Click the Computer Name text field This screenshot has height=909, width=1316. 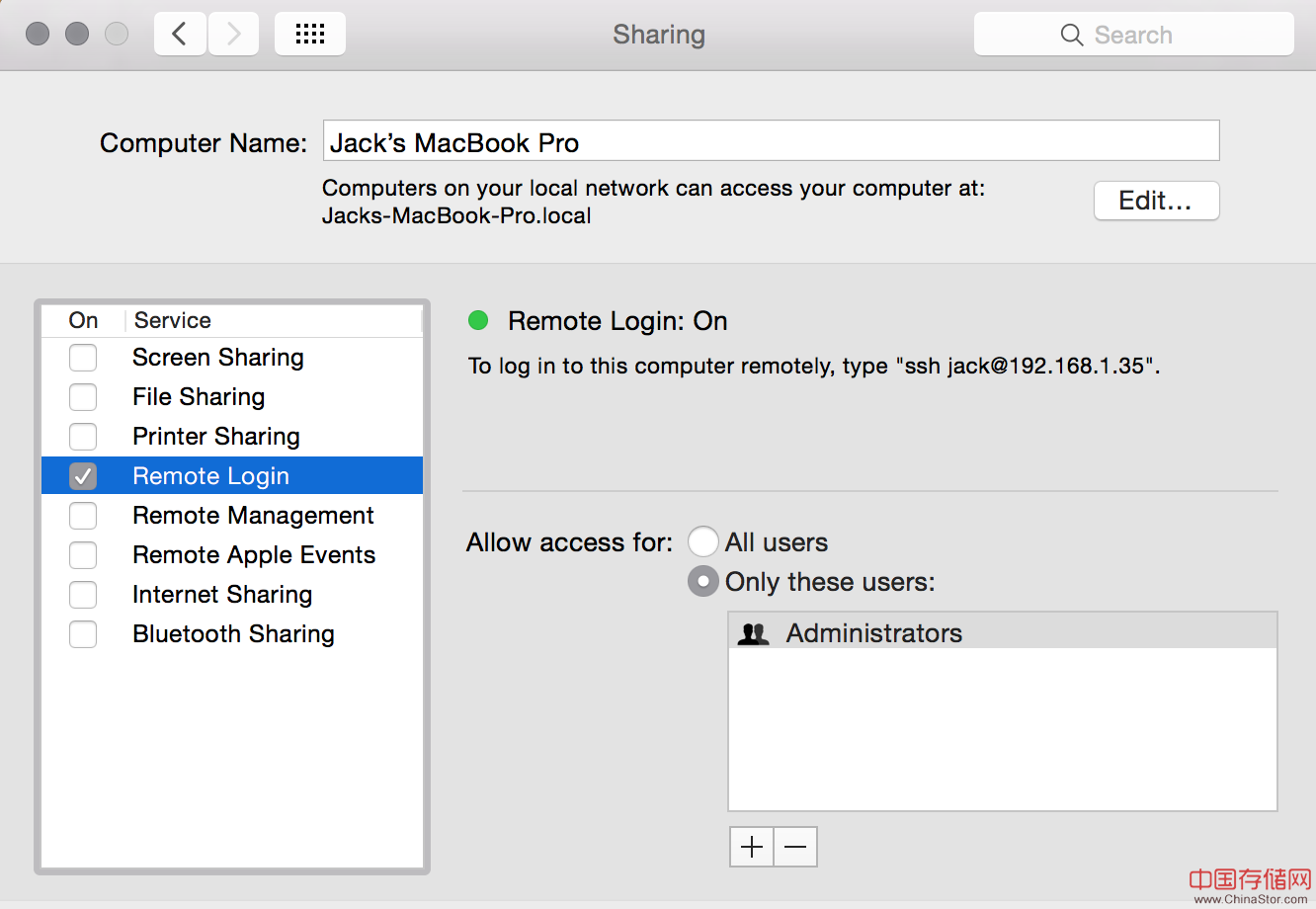(x=772, y=141)
